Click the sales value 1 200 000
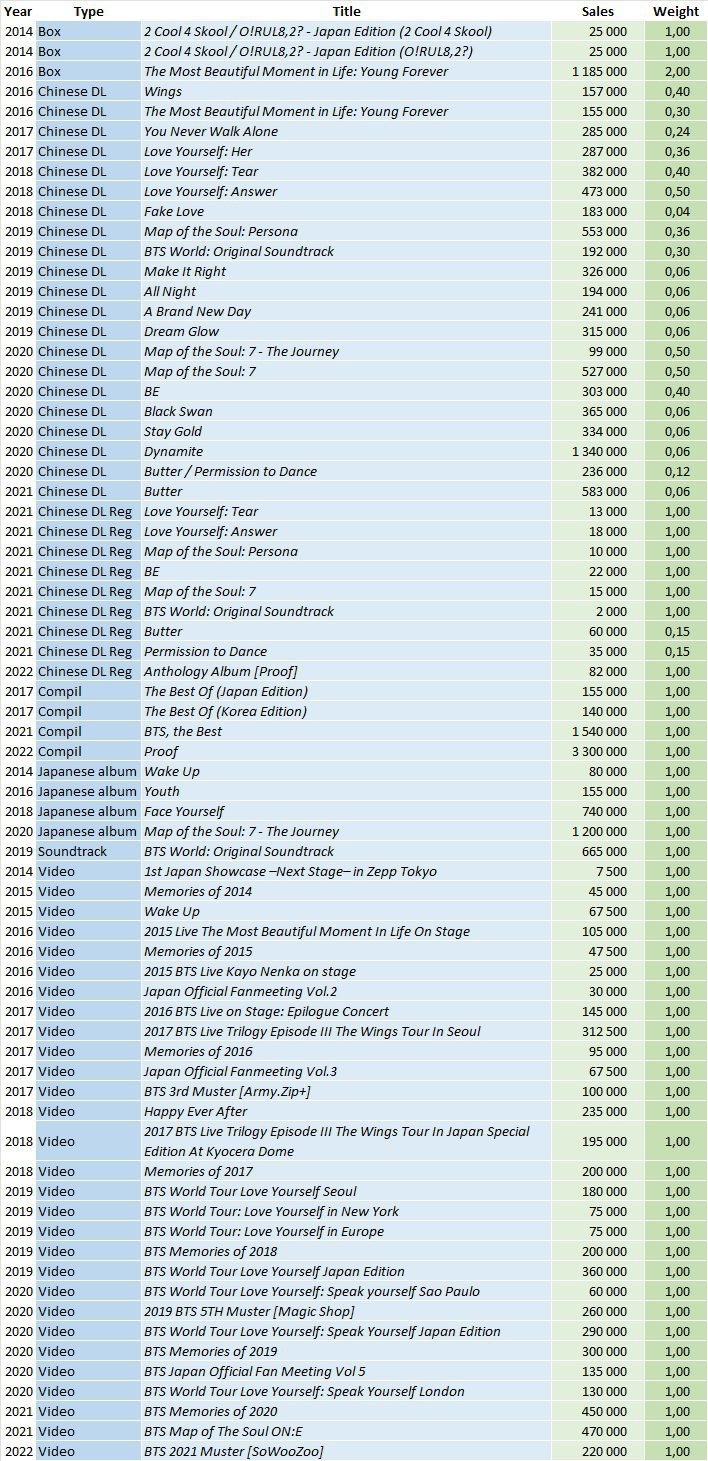708x1461 pixels. [600, 831]
